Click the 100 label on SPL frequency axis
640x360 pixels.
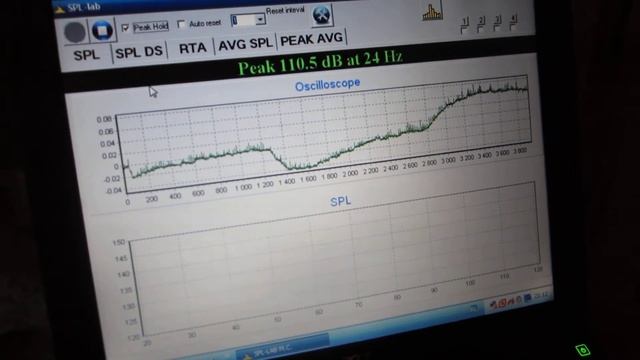coord(470,283)
